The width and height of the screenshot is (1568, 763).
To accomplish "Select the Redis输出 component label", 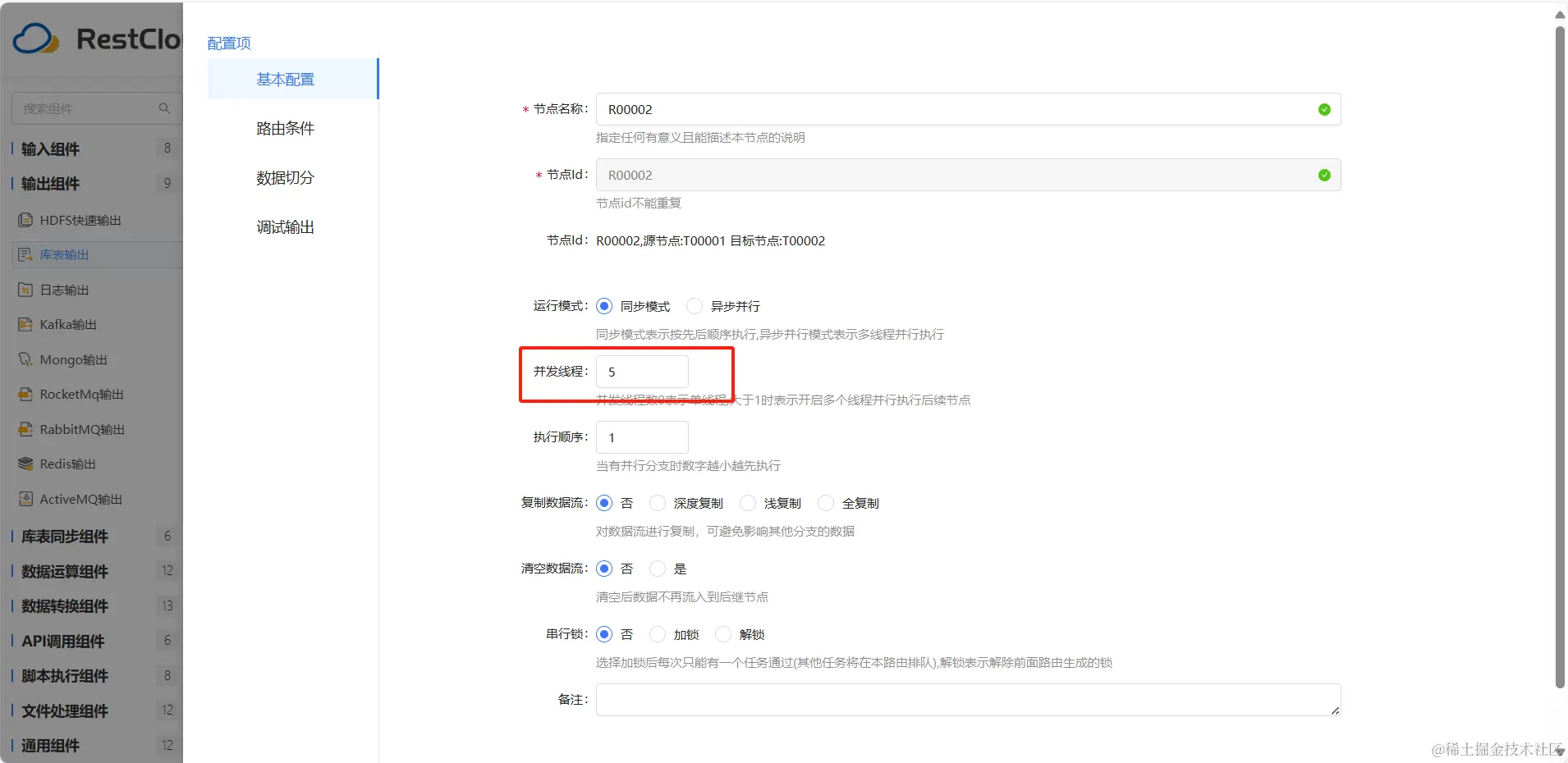I will pos(67,464).
